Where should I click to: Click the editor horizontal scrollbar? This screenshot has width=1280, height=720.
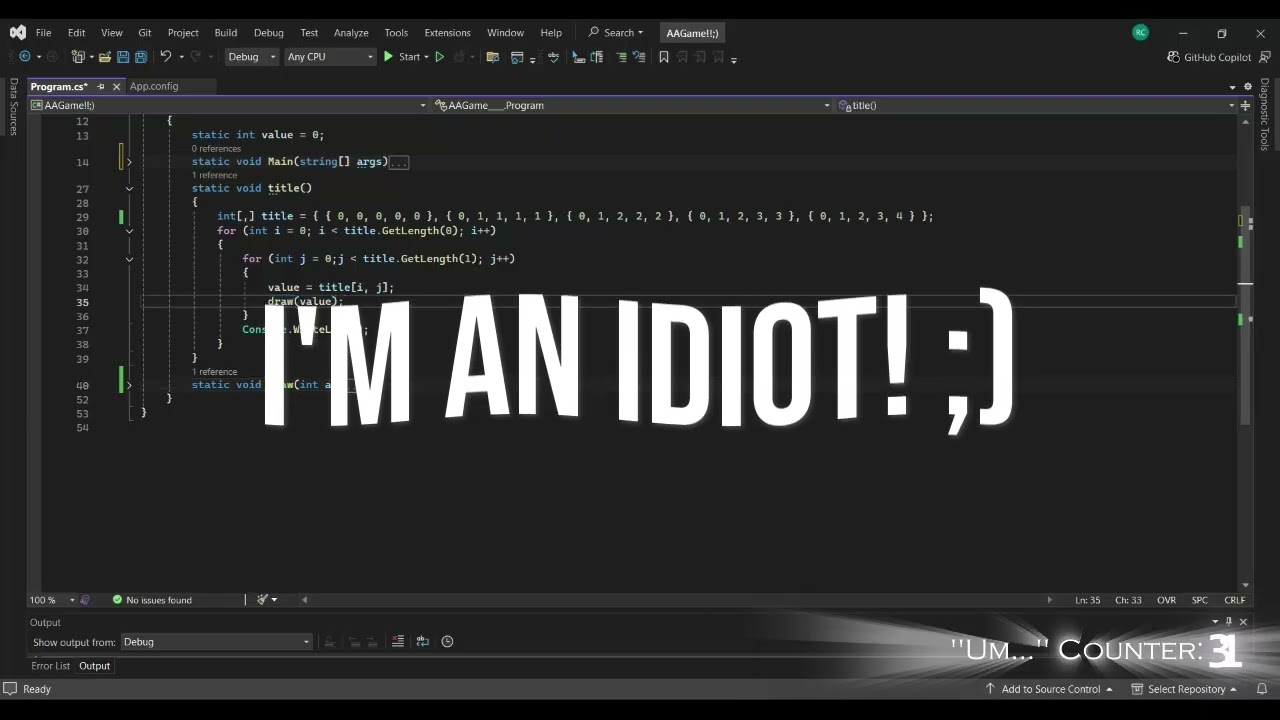click(x=677, y=600)
